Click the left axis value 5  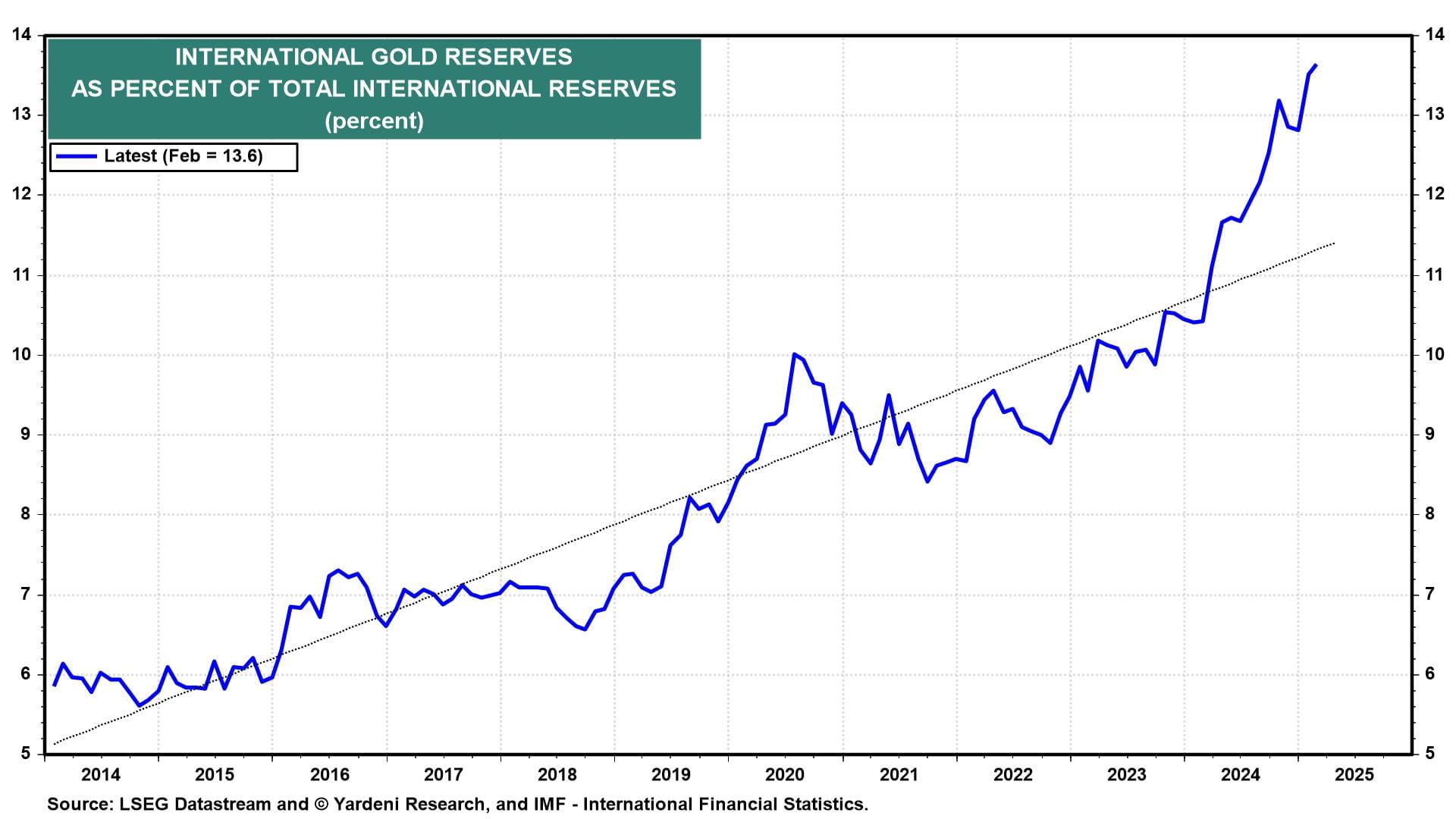click(26, 754)
